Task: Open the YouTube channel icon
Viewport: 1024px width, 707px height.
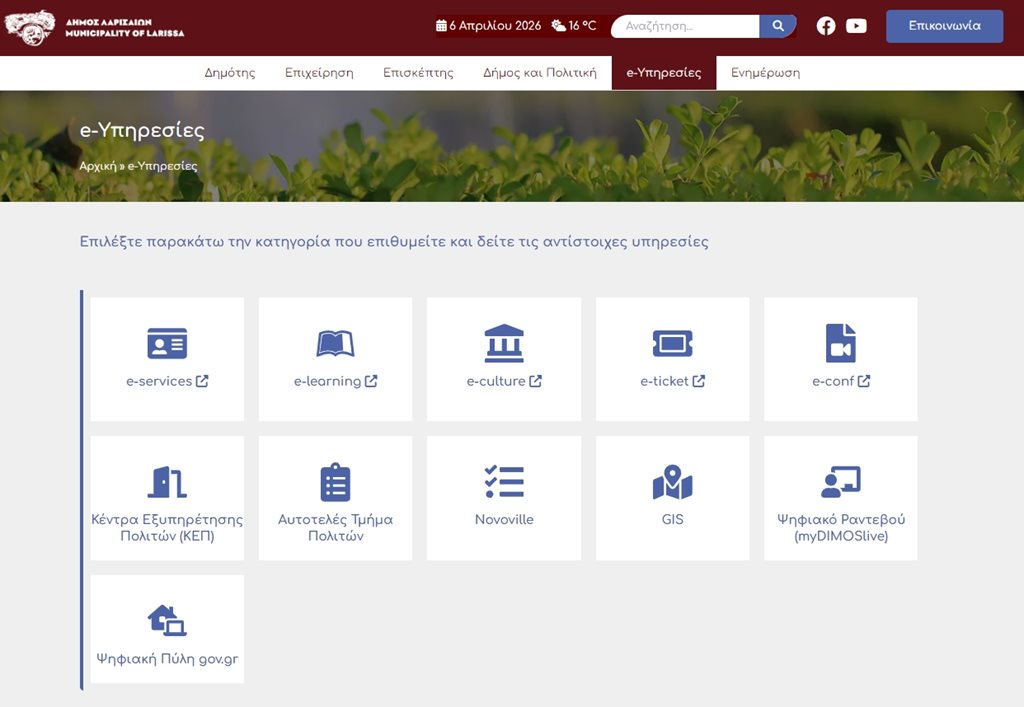Action: coord(856,26)
